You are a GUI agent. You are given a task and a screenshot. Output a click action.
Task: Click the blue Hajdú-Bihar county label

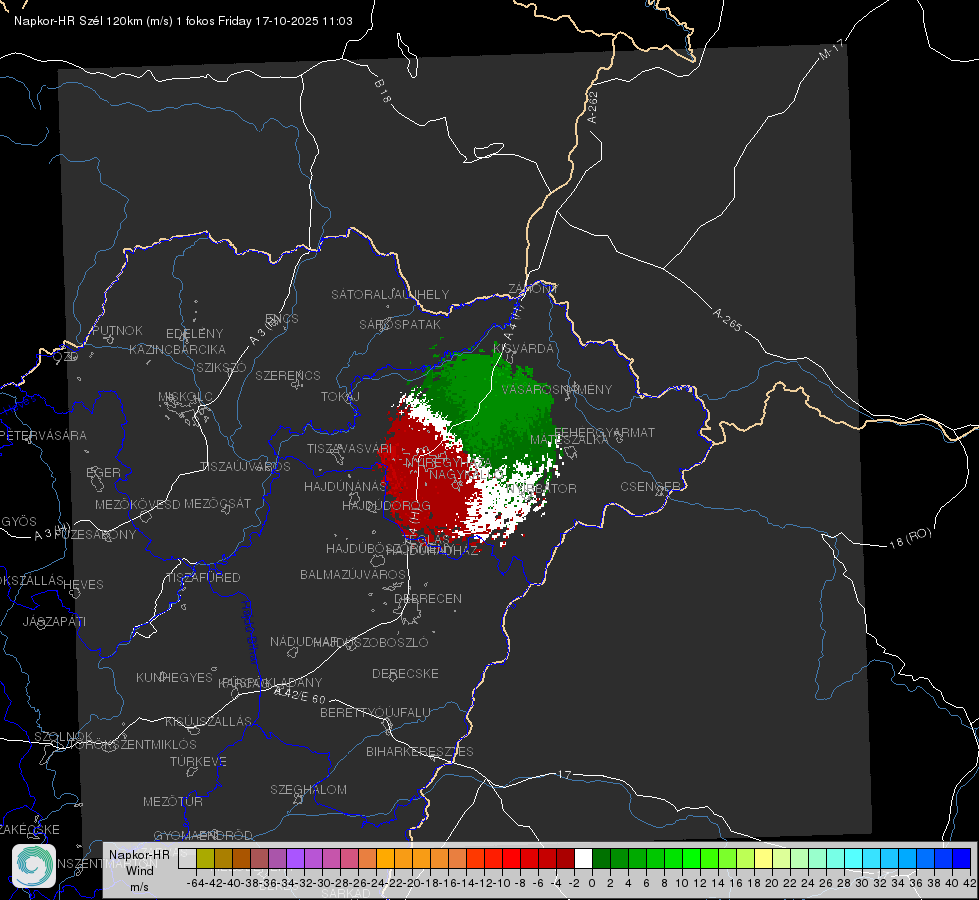250,632
